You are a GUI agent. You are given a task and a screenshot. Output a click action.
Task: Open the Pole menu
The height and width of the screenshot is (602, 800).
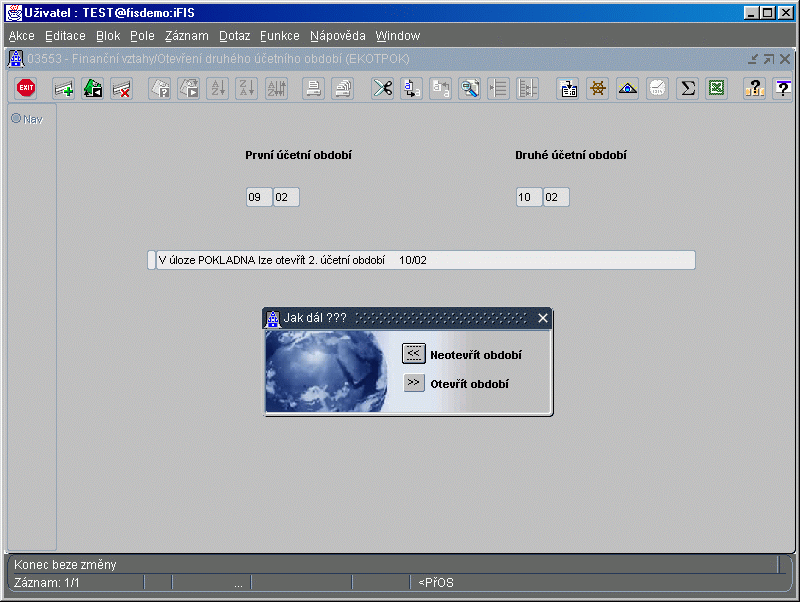(x=142, y=36)
